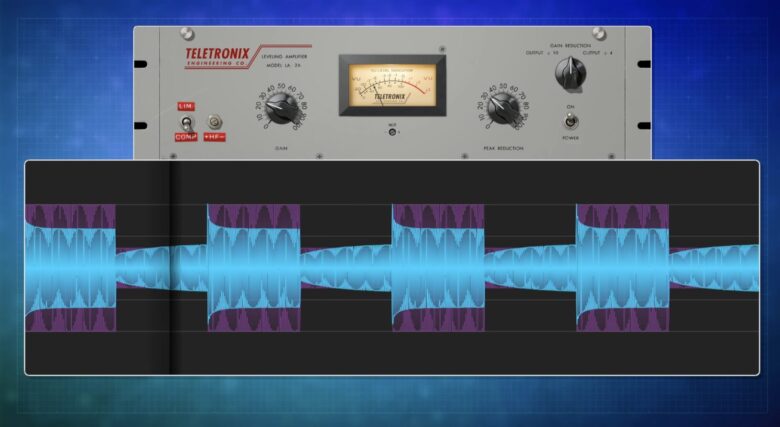The width and height of the screenshot is (780, 427).
Task: Click the red COMP label
Action: (185, 137)
